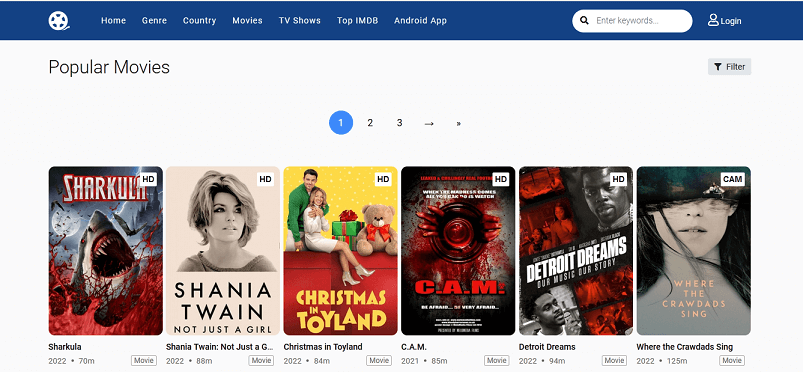Click Movie tag under Where the Crawdads Sing
Viewport: 803px width, 372px height.
(732, 361)
